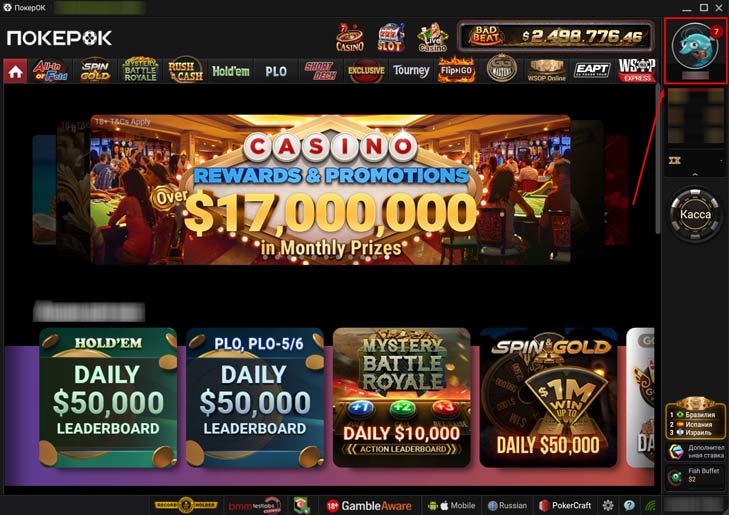The width and height of the screenshot is (729, 515).
Task: Open the All-in or Fold games
Action: point(50,71)
